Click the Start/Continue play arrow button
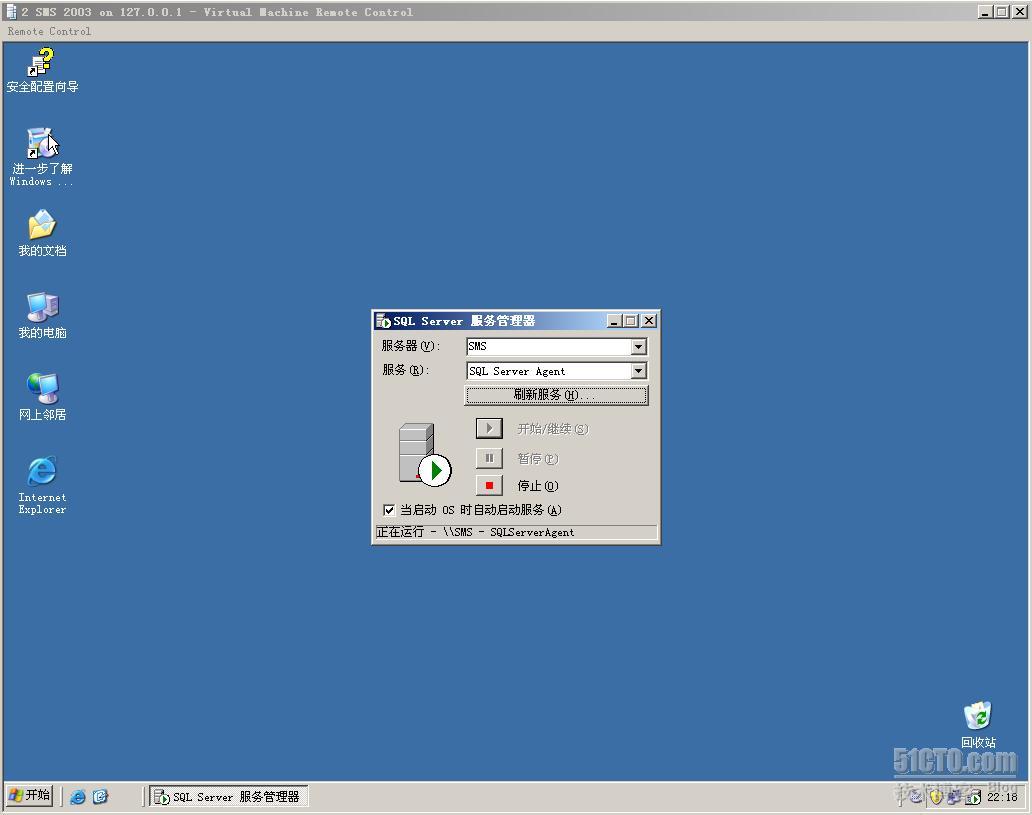Image resolution: width=1032 pixels, height=815 pixels. coord(489,429)
